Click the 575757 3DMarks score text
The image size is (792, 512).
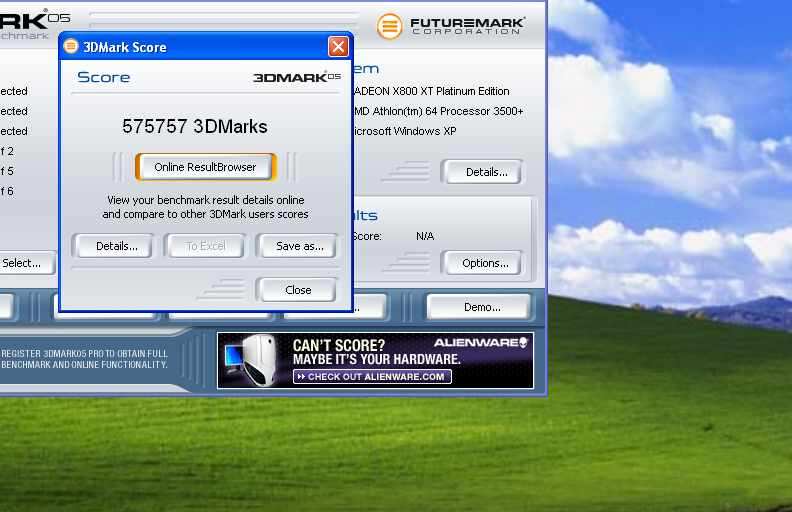[194, 126]
